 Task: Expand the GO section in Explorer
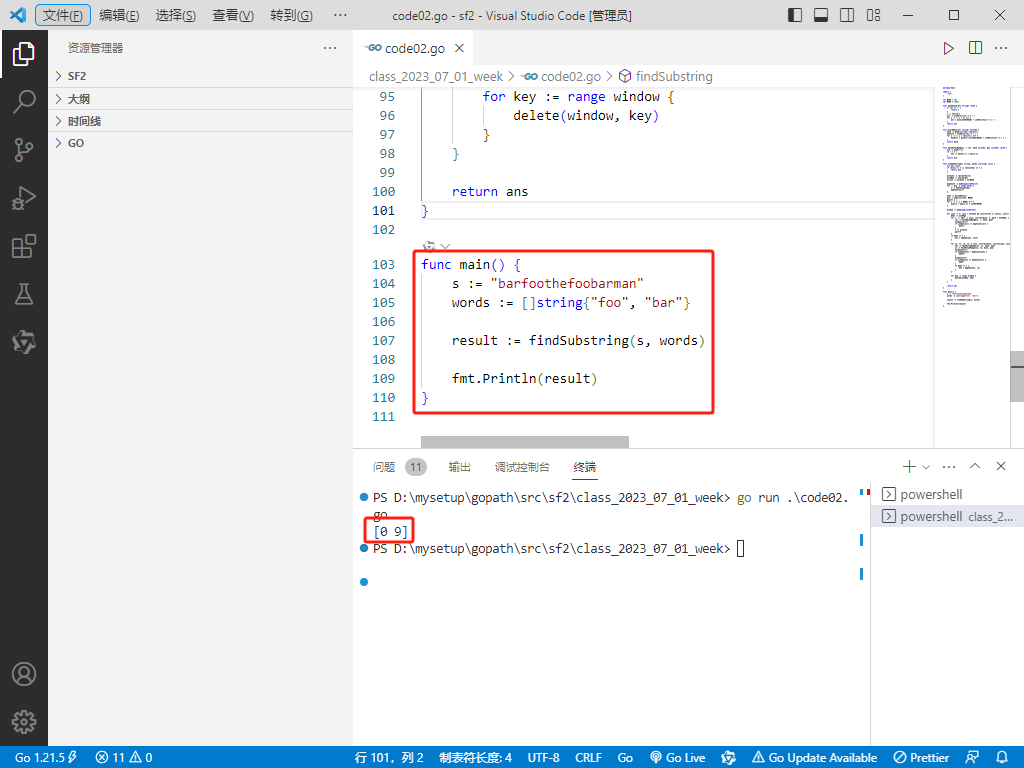pyautogui.click(x=200, y=143)
